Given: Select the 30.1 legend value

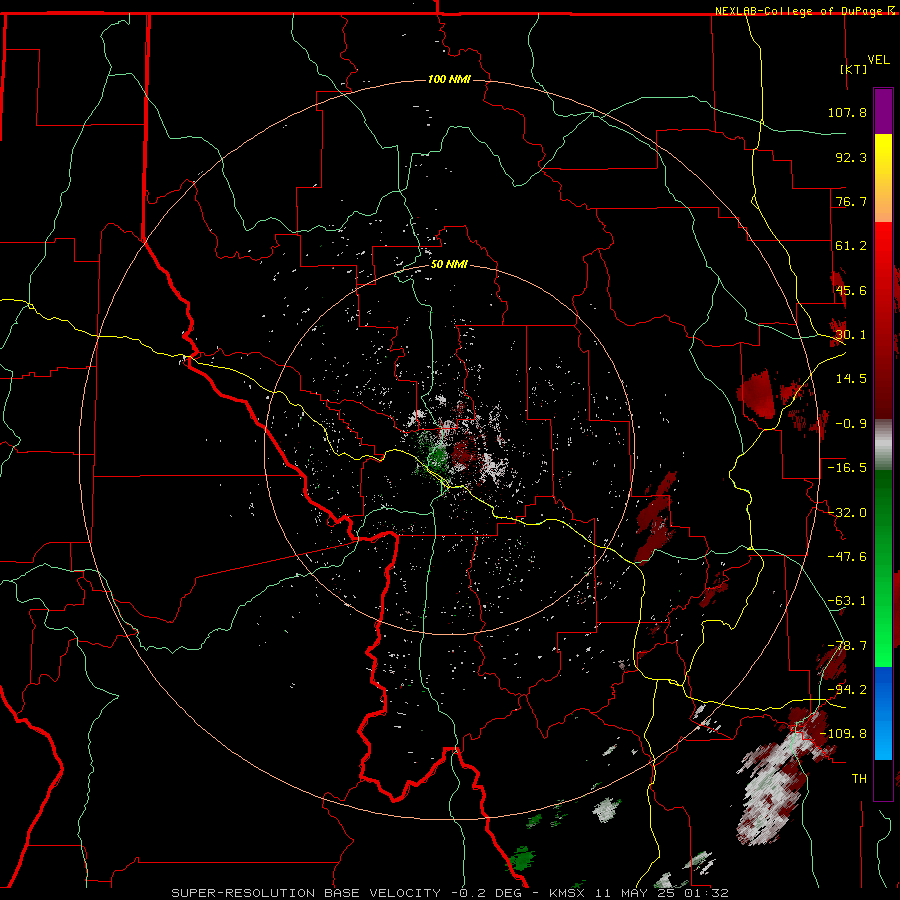Looking at the screenshot, I should [851, 335].
